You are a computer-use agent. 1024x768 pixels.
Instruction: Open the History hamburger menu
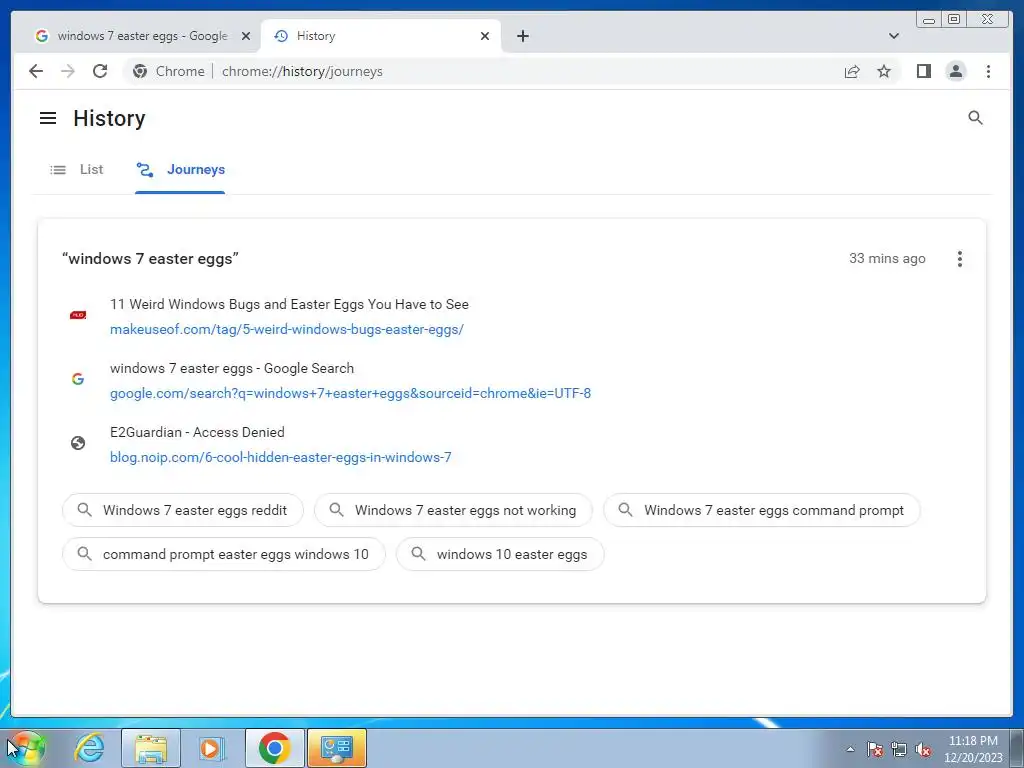click(x=48, y=118)
